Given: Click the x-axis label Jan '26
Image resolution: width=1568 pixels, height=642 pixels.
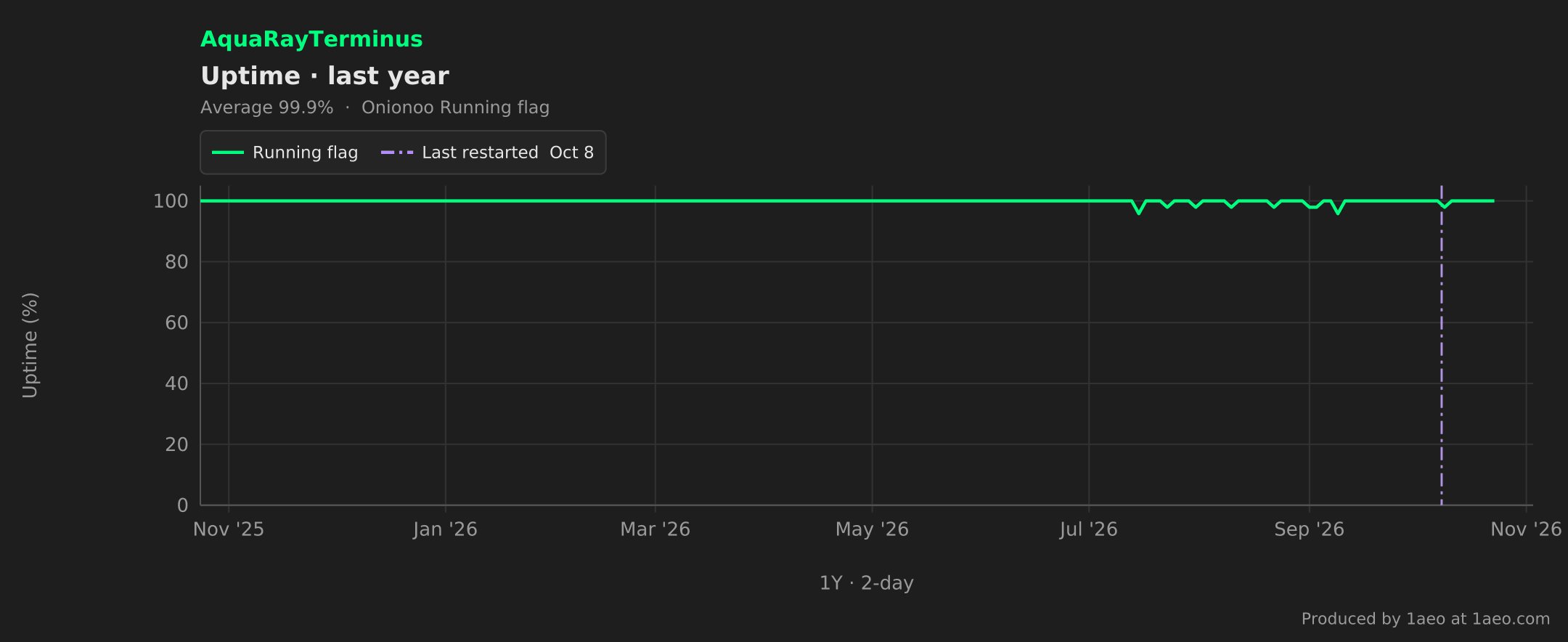Looking at the screenshot, I should [x=445, y=529].
